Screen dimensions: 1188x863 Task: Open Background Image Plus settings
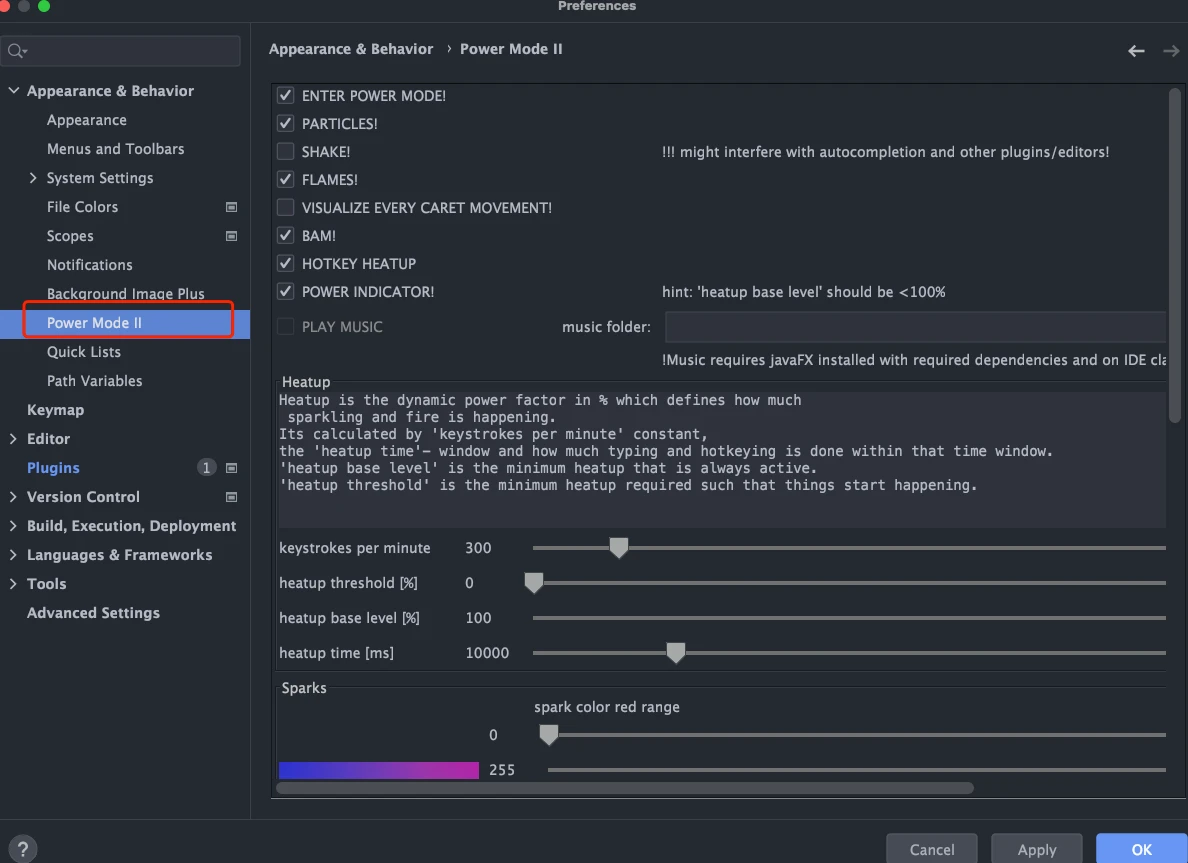(x=126, y=294)
